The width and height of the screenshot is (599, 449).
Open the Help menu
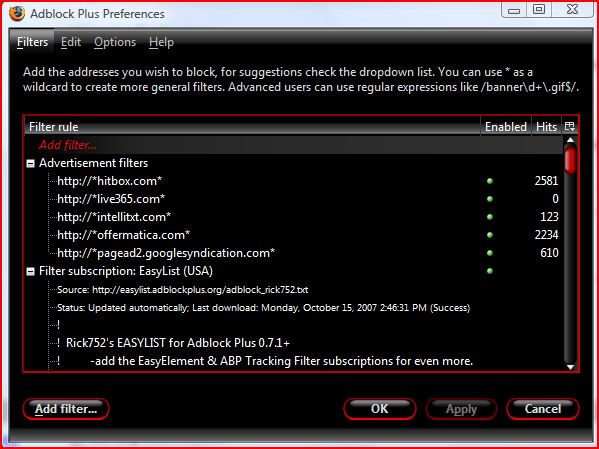pos(161,42)
